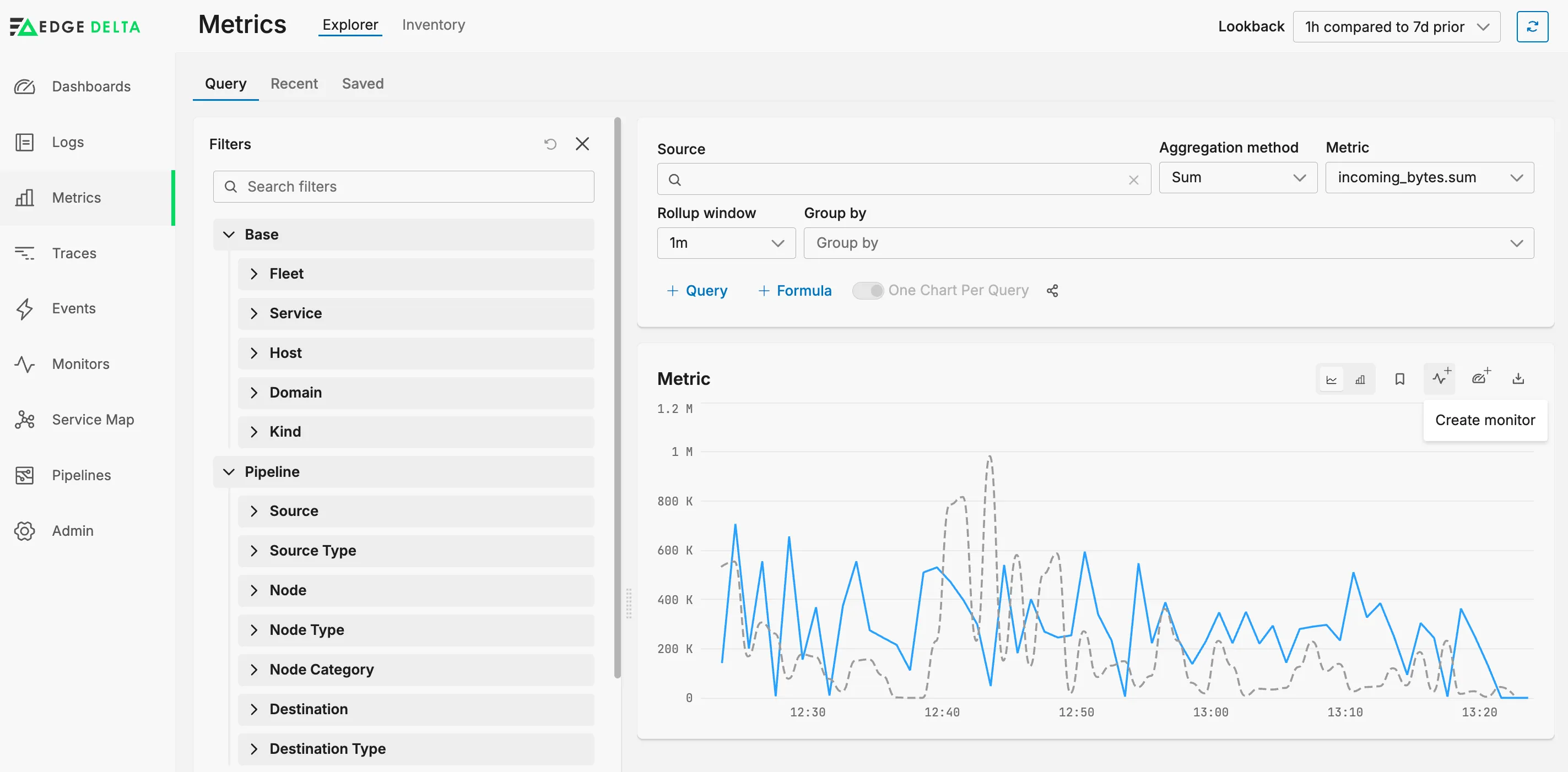1568x772 pixels.
Task: Close the Filters panel
Action: (x=582, y=144)
